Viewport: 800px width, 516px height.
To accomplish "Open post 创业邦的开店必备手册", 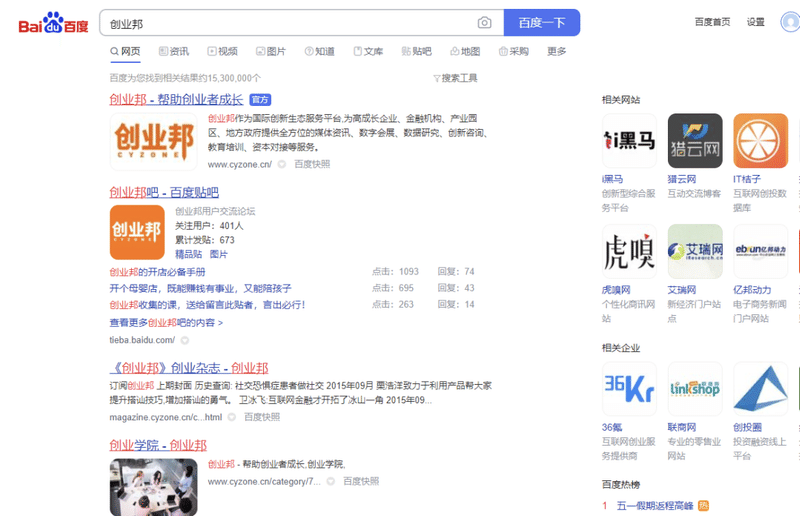I will tap(157, 272).
